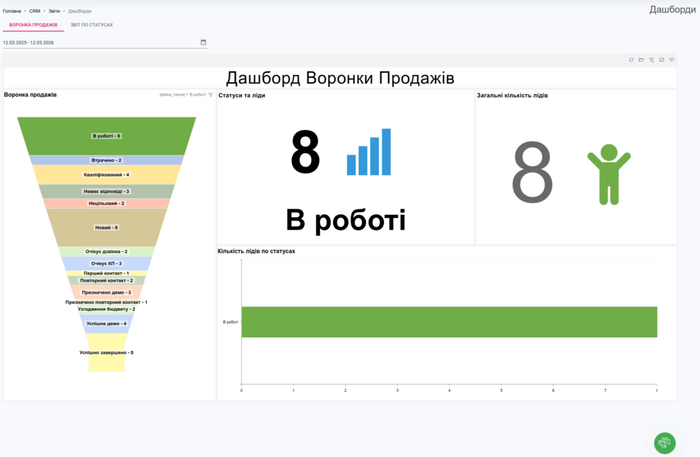The image size is (700, 457).
Task: Click the Успішно завершено funnel segment
Action: [106, 353]
